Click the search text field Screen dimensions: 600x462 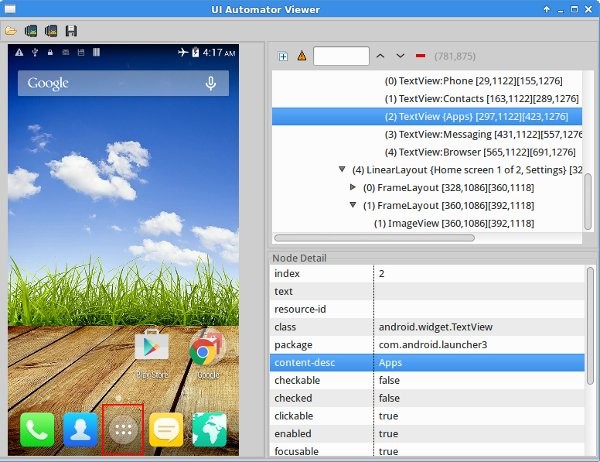coord(341,56)
